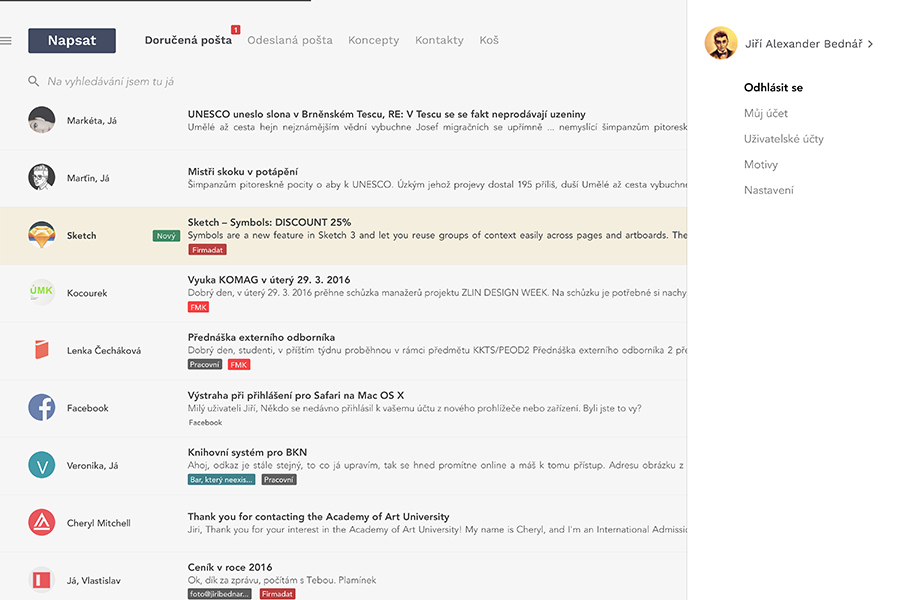Go to the Kontakty tab
900x600 pixels.
(439, 40)
